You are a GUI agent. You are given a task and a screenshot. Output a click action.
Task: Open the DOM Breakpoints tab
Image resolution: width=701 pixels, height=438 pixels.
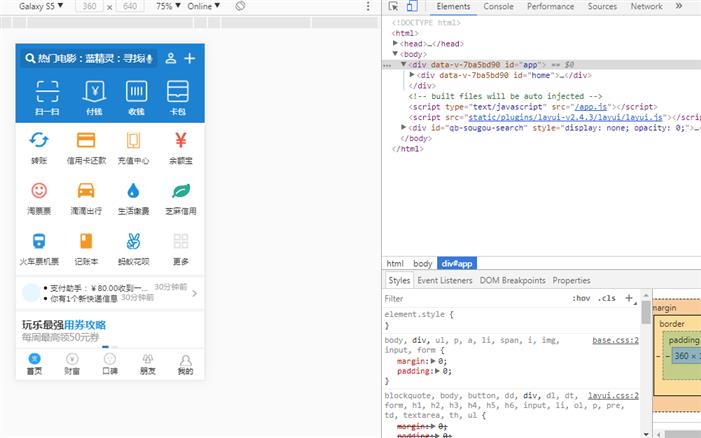[512, 280]
